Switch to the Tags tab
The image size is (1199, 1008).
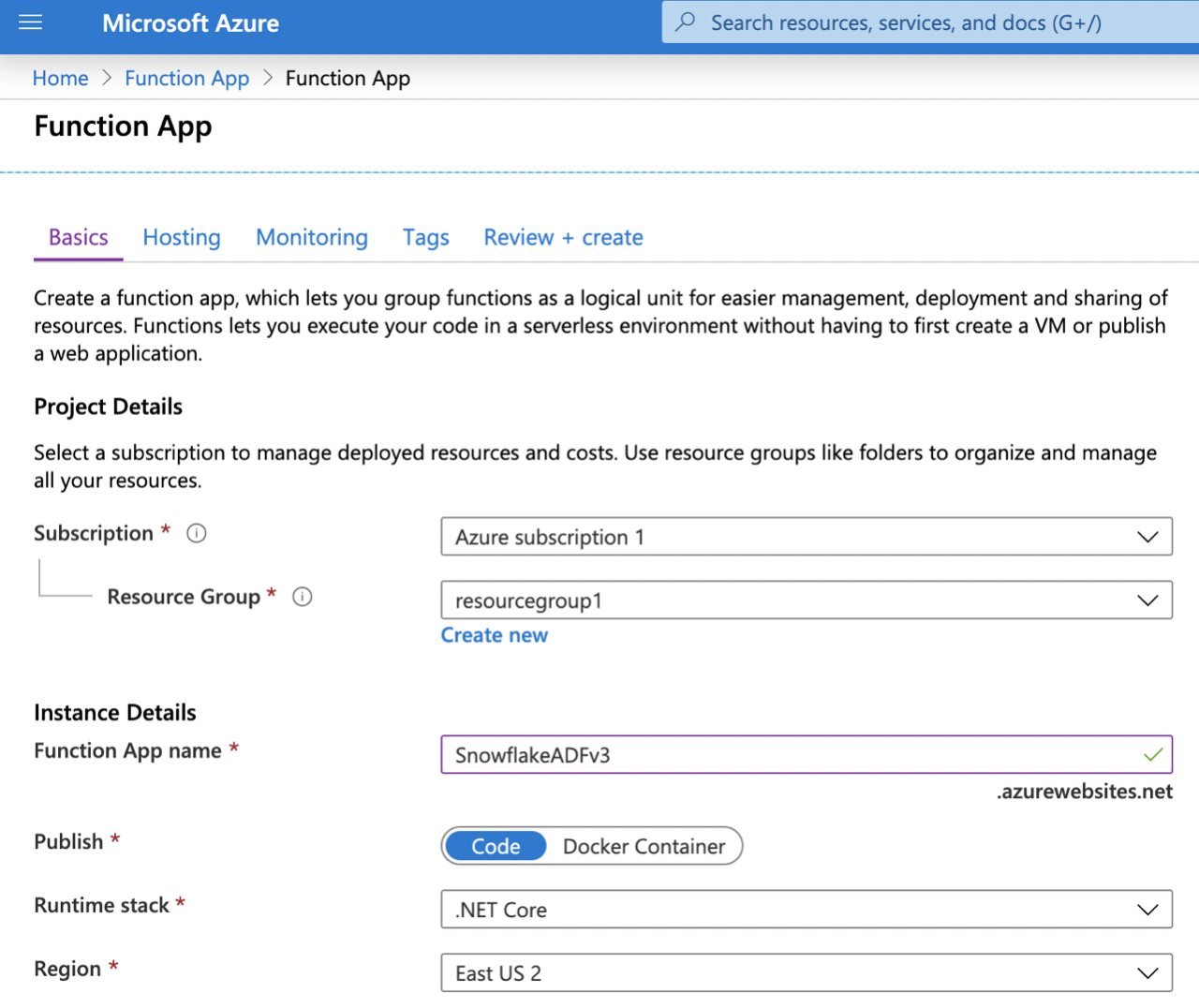[x=426, y=238]
